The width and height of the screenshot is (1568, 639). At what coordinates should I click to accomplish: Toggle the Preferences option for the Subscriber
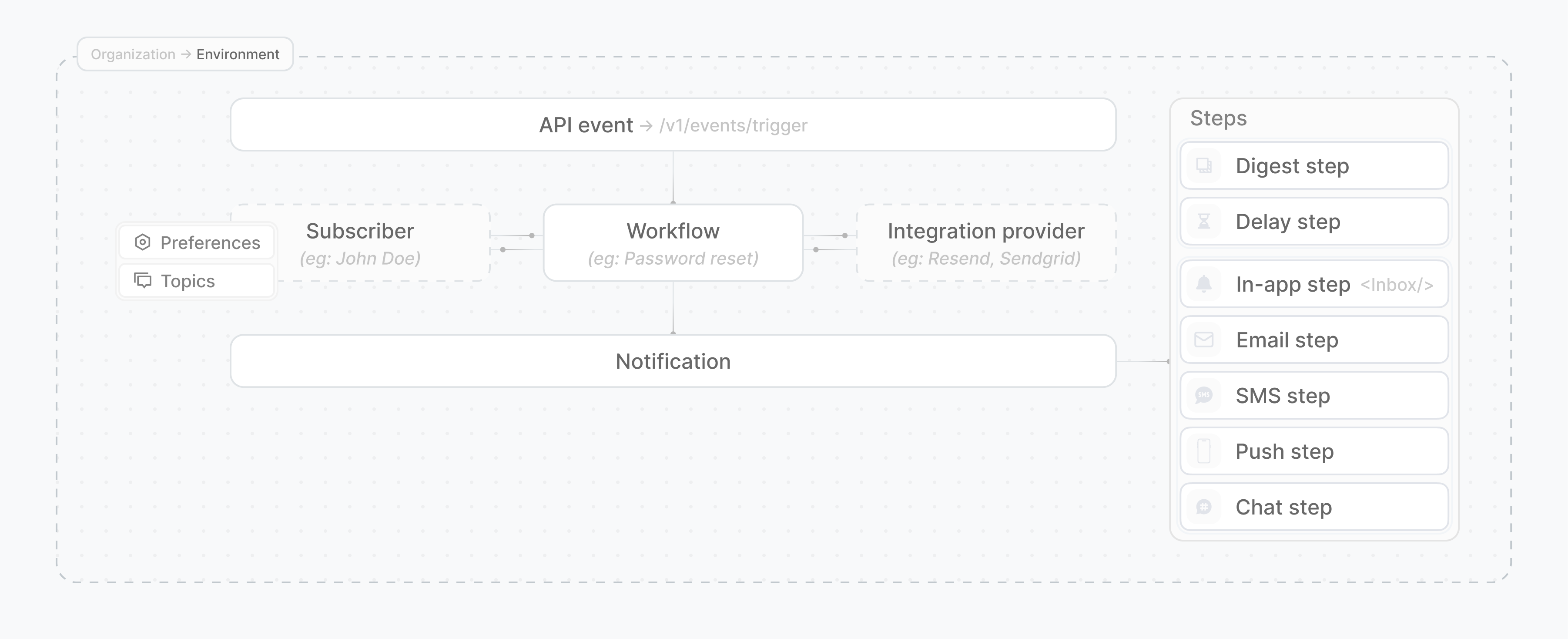click(196, 242)
